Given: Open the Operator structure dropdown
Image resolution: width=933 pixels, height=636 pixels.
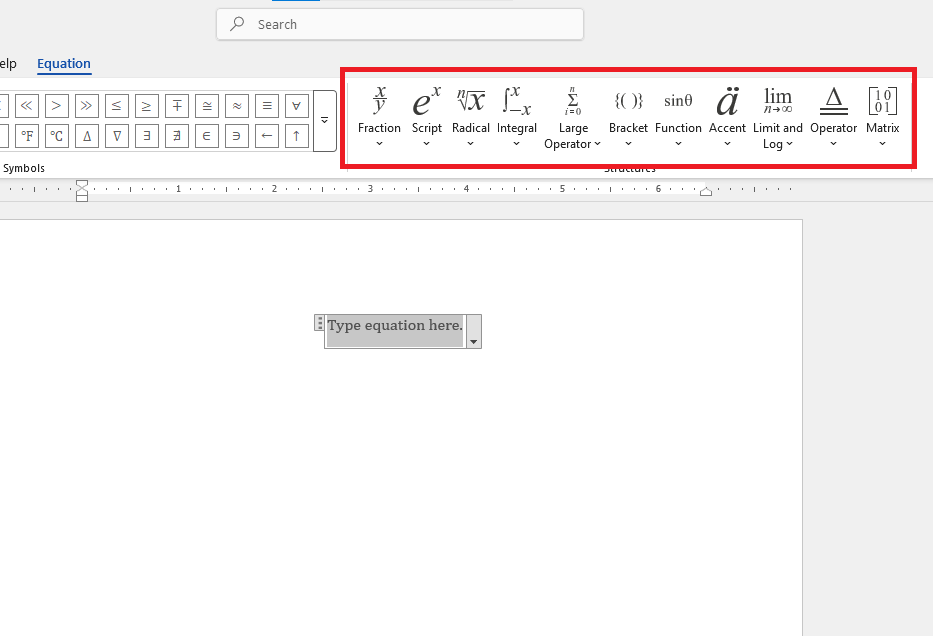Looking at the screenshot, I should (x=834, y=117).
